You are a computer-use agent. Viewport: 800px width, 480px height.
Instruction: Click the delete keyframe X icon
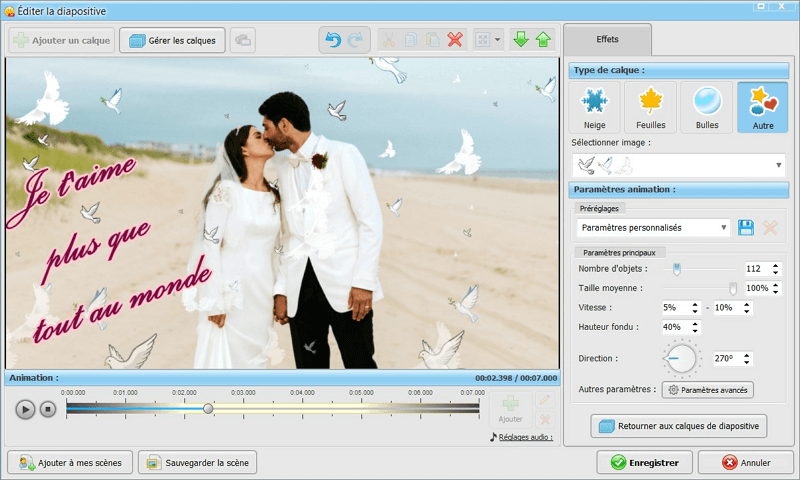coord(544,419)
